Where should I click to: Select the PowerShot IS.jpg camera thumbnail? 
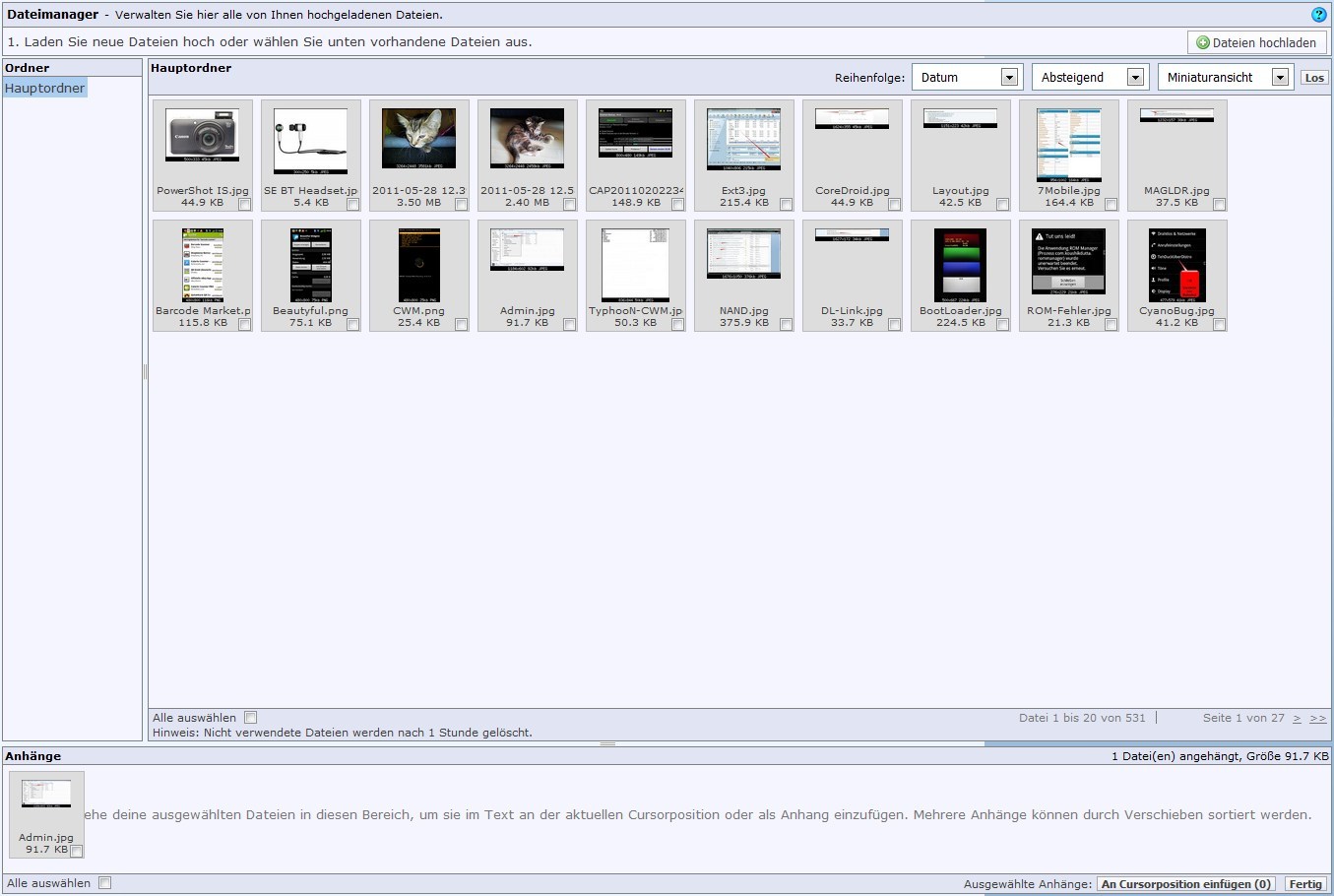coord(203,136)
